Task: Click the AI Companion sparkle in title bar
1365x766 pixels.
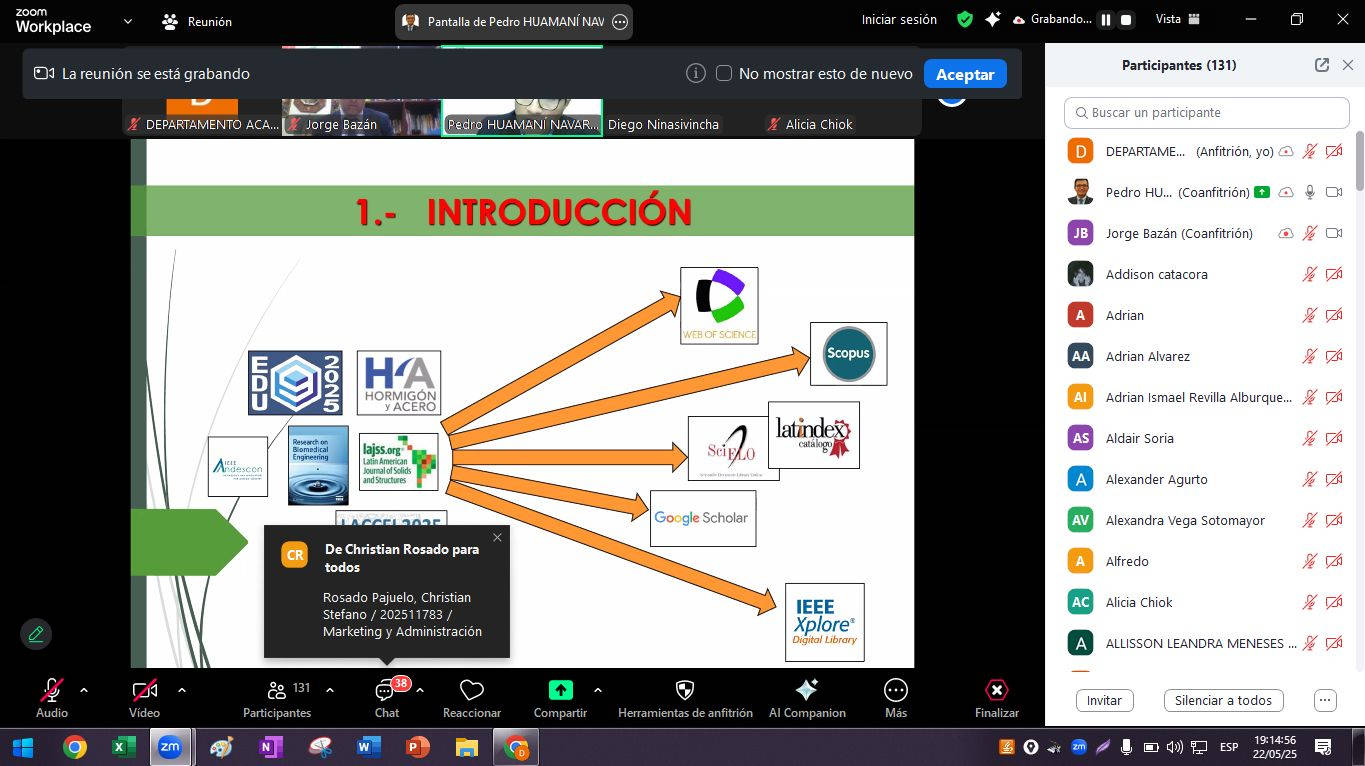Action: (x=993, y=19)
